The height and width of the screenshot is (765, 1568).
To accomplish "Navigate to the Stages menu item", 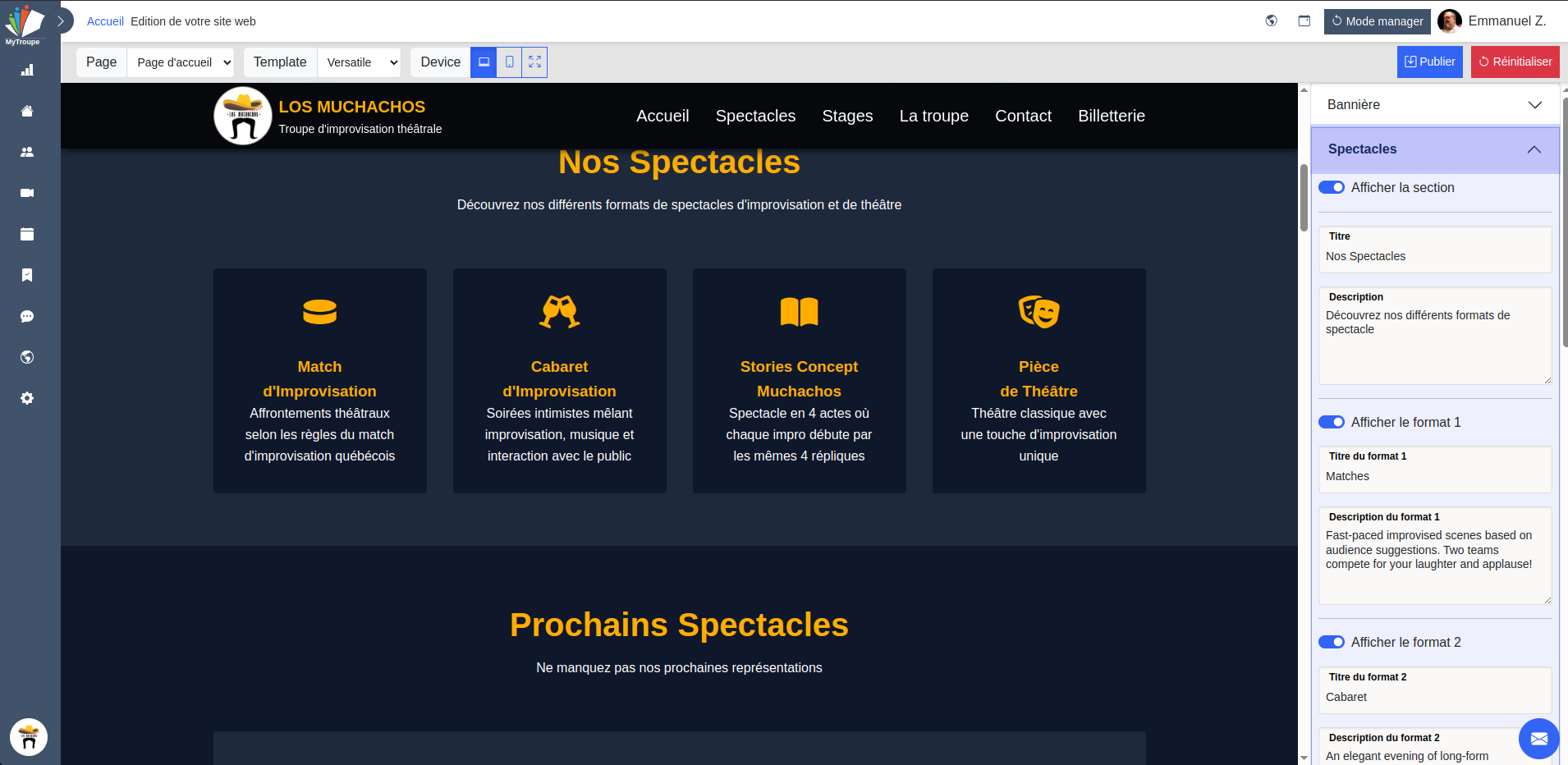I will pyautogui.click(x=847, y=116).
